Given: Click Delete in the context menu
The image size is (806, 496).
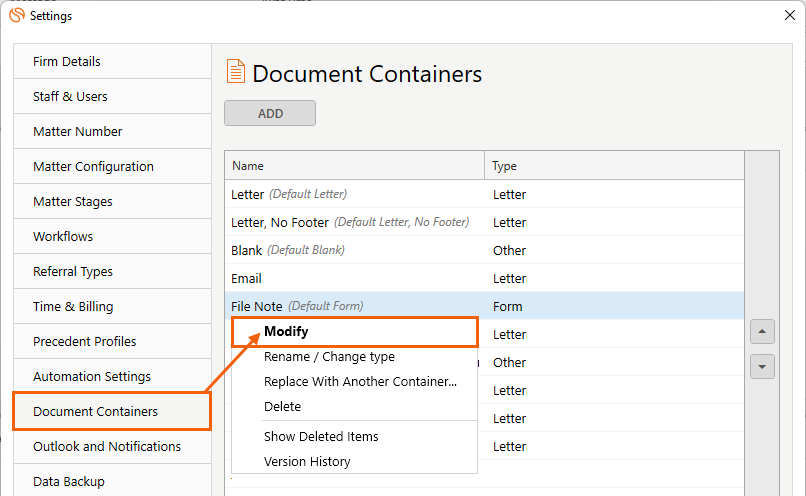Looking at the screenshot, I should [282, 407].
